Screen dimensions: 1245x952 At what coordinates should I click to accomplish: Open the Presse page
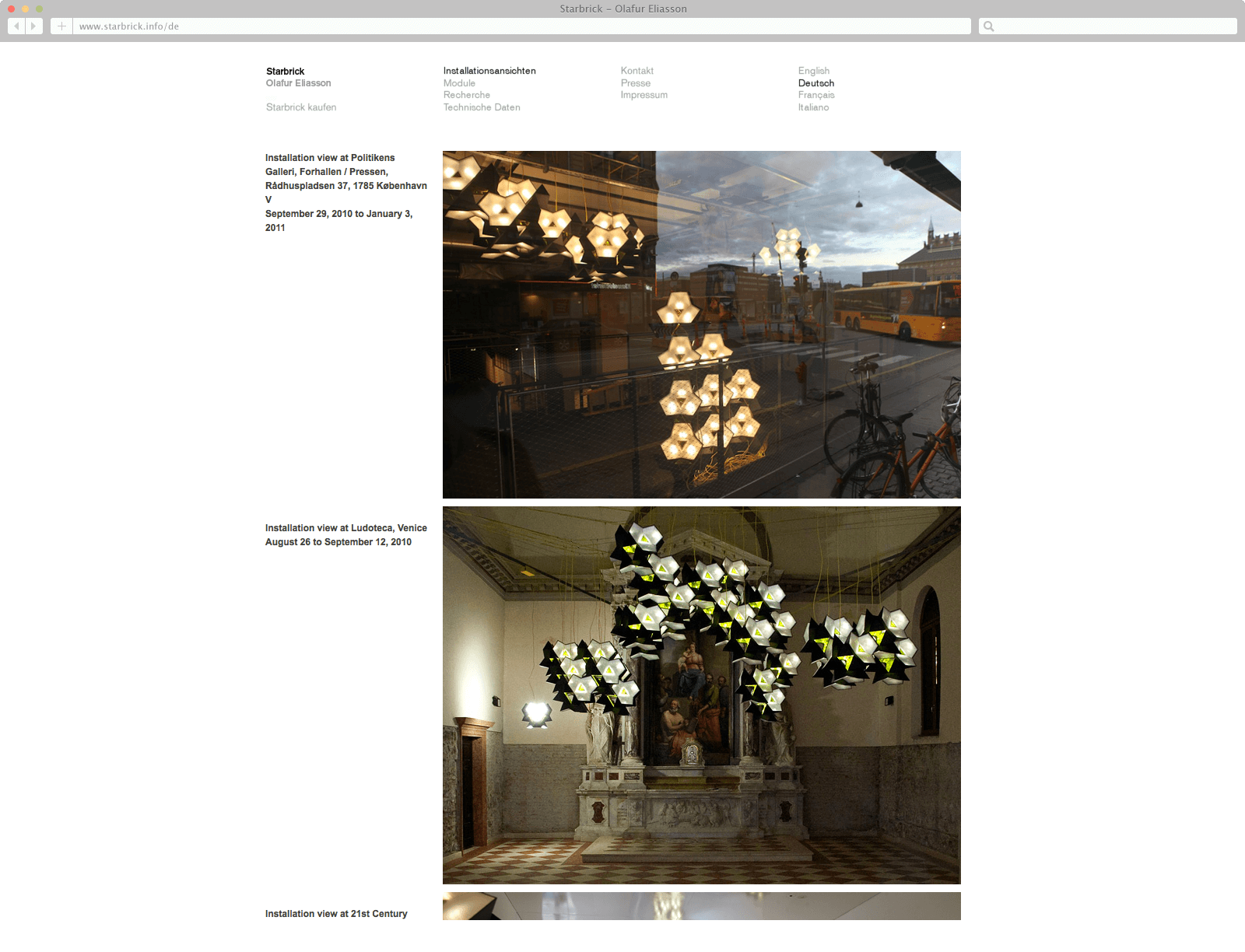pyautogui.click(x=636, y=83)
